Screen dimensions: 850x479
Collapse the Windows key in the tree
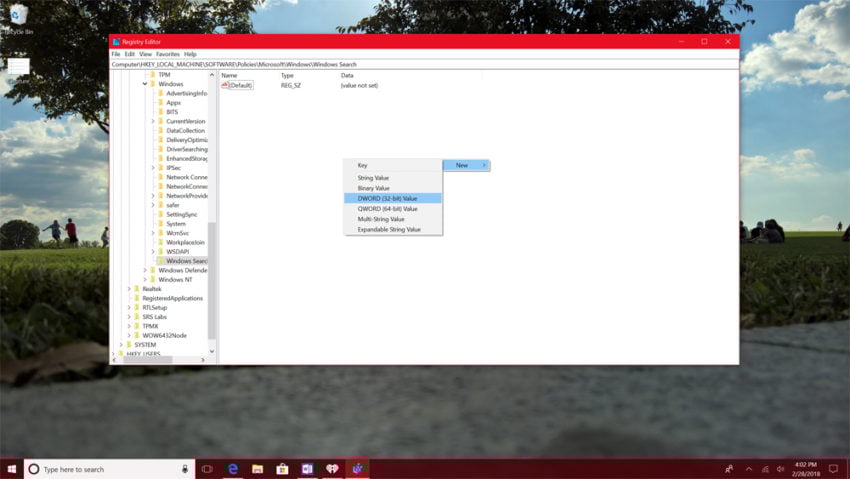145,84
